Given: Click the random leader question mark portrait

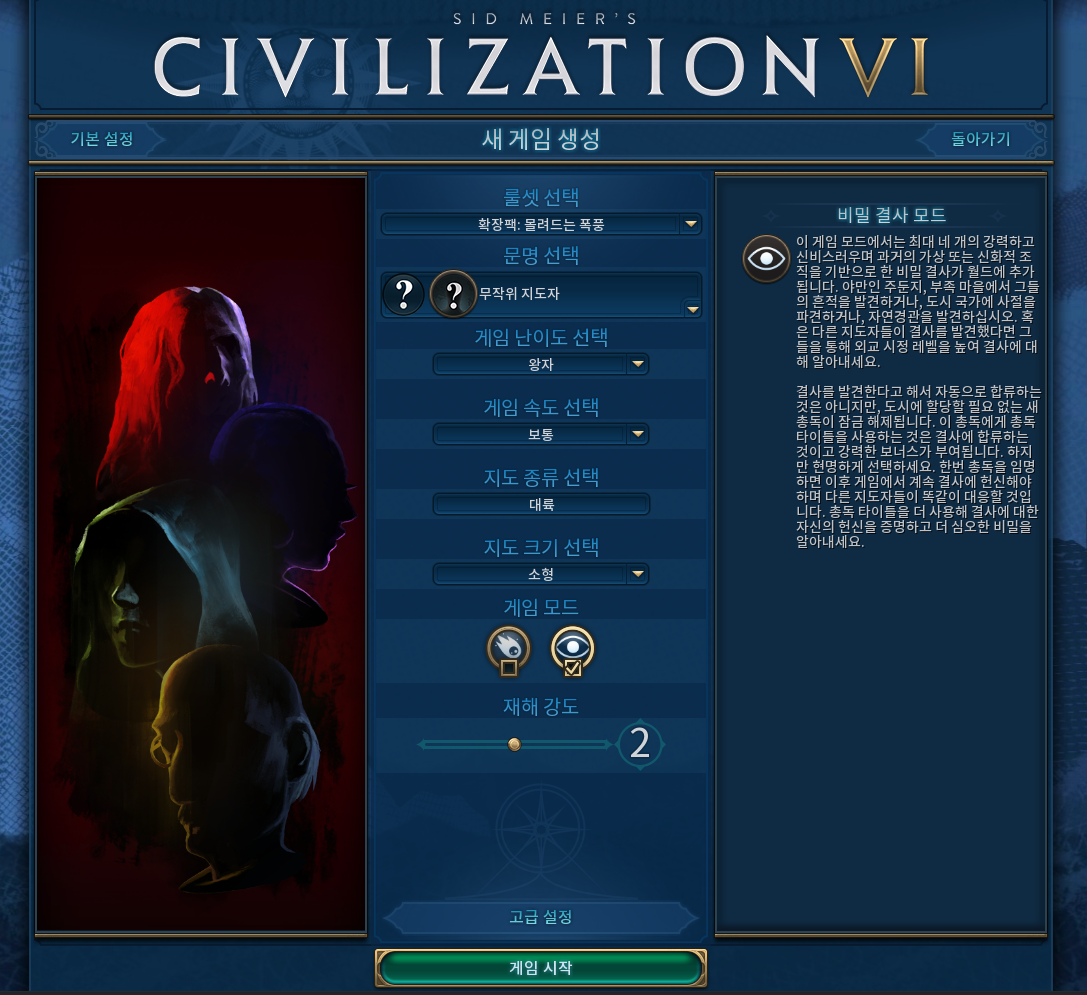Looking at the screenshot, I should click(453, 294).
